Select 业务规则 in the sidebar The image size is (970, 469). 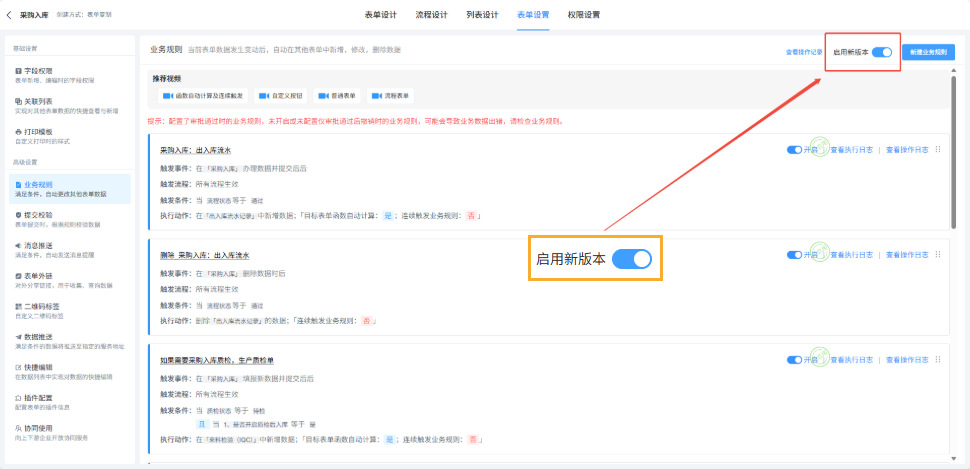click(x=70, y=189)
